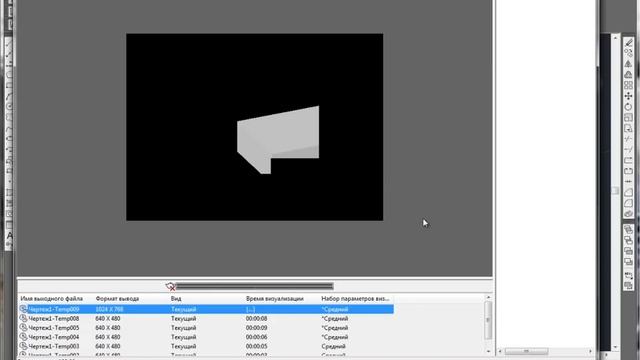
Task: Select the Чертеж1-Temp003 render entry
Action: (x=206, y=346)
